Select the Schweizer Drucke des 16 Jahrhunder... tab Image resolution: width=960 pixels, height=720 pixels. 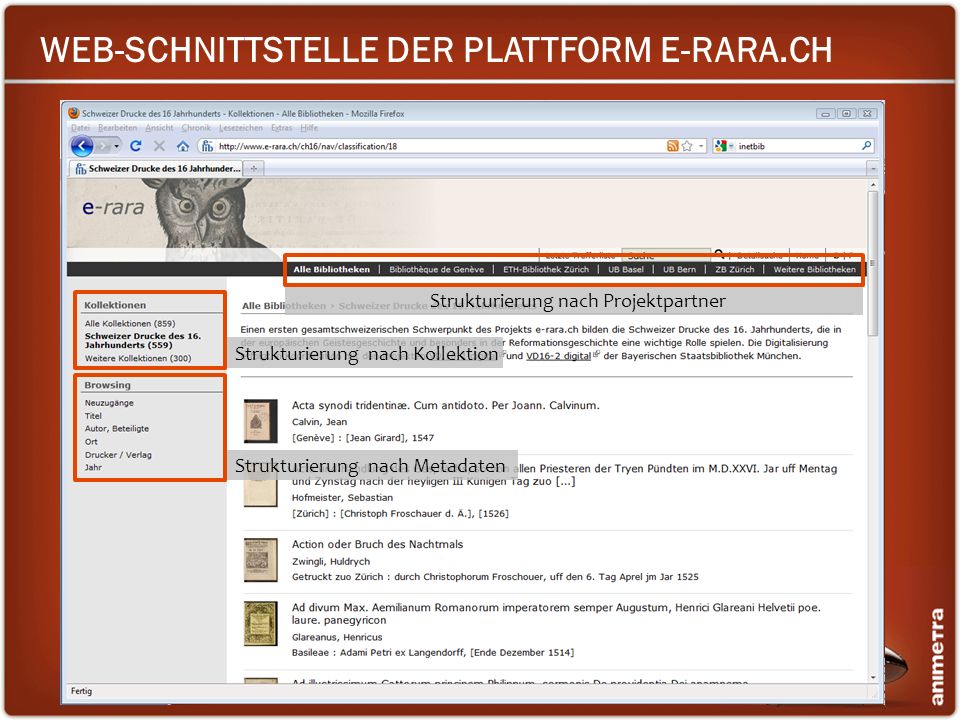click(x=156, y=168)
